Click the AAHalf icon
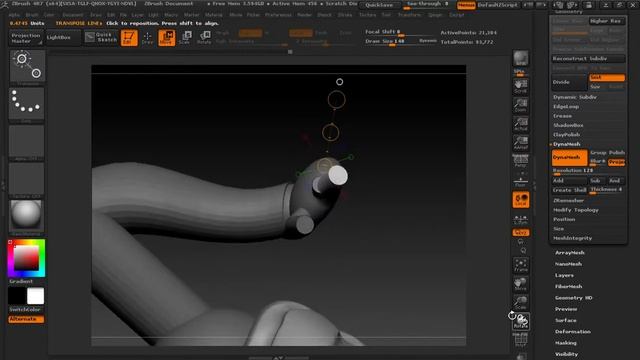The height and width of the screenshot is (360, 640). [520, 143]
